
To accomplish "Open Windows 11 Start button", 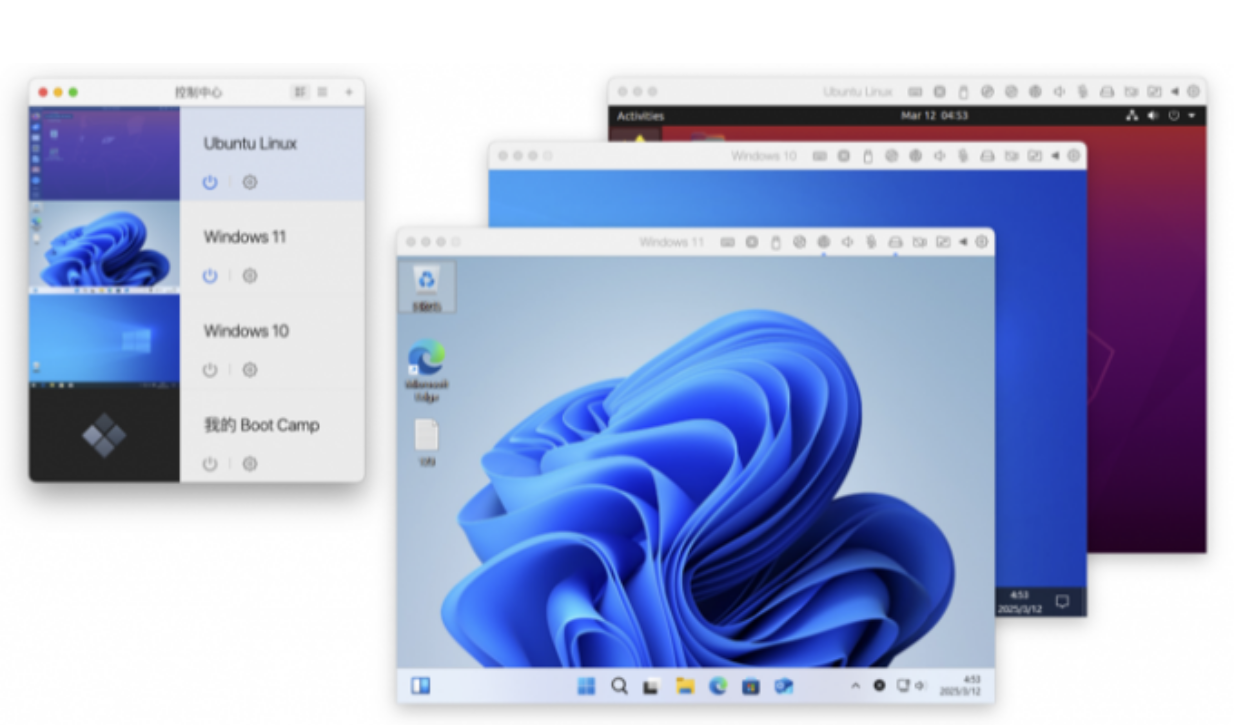I will [x=586, y=686].
